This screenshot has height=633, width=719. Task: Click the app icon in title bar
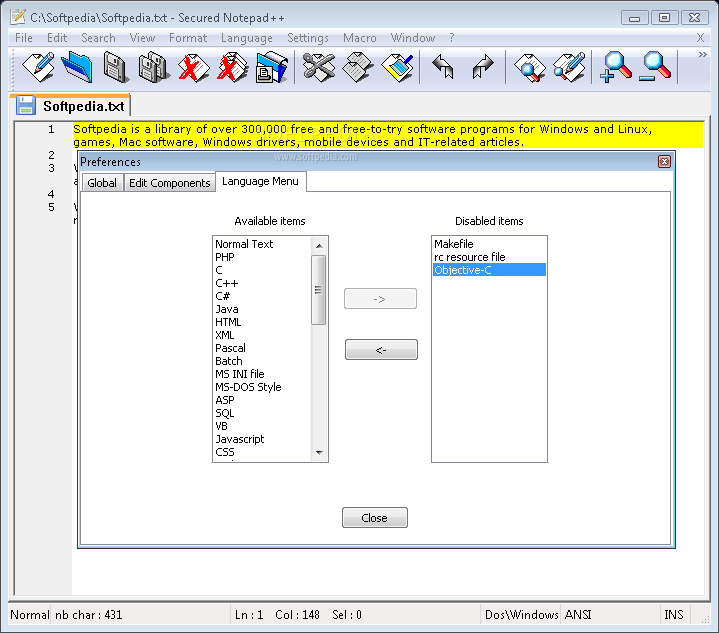18,17
